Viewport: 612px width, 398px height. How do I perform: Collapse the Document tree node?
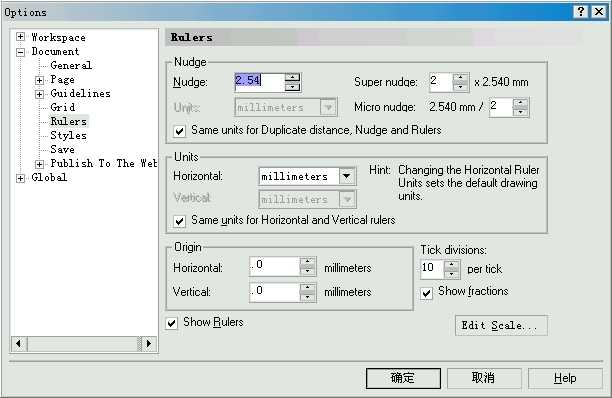coord(20,52)
